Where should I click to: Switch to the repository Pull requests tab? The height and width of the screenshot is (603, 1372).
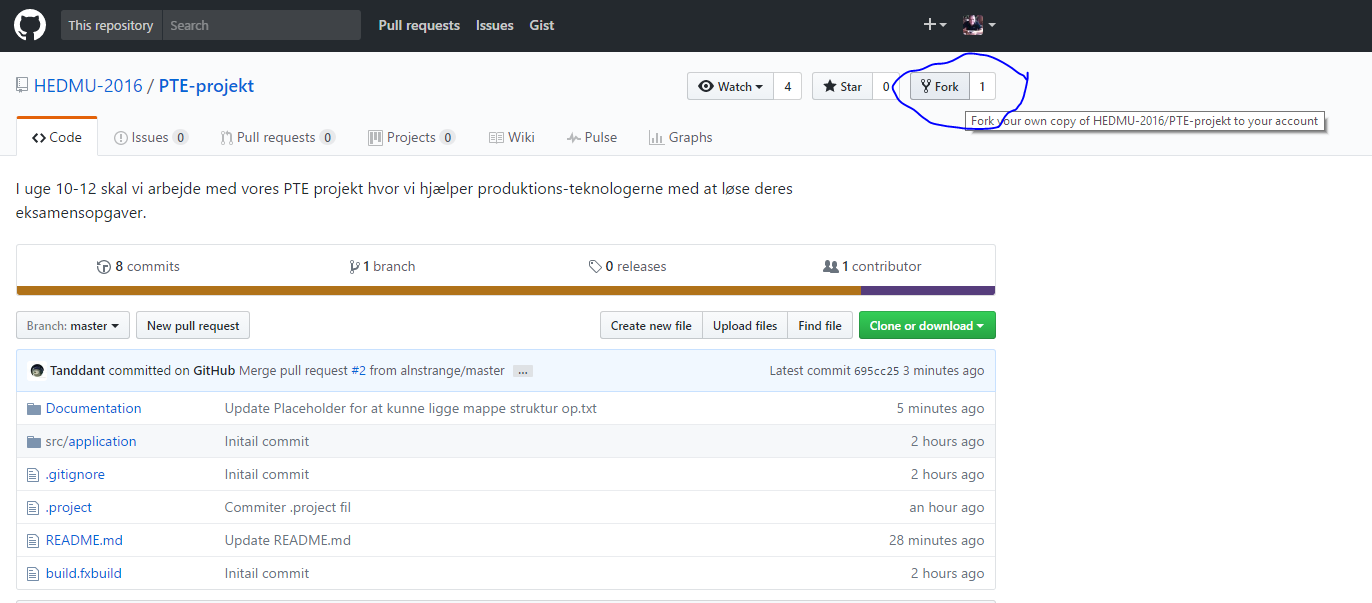[x=278, y=137]
